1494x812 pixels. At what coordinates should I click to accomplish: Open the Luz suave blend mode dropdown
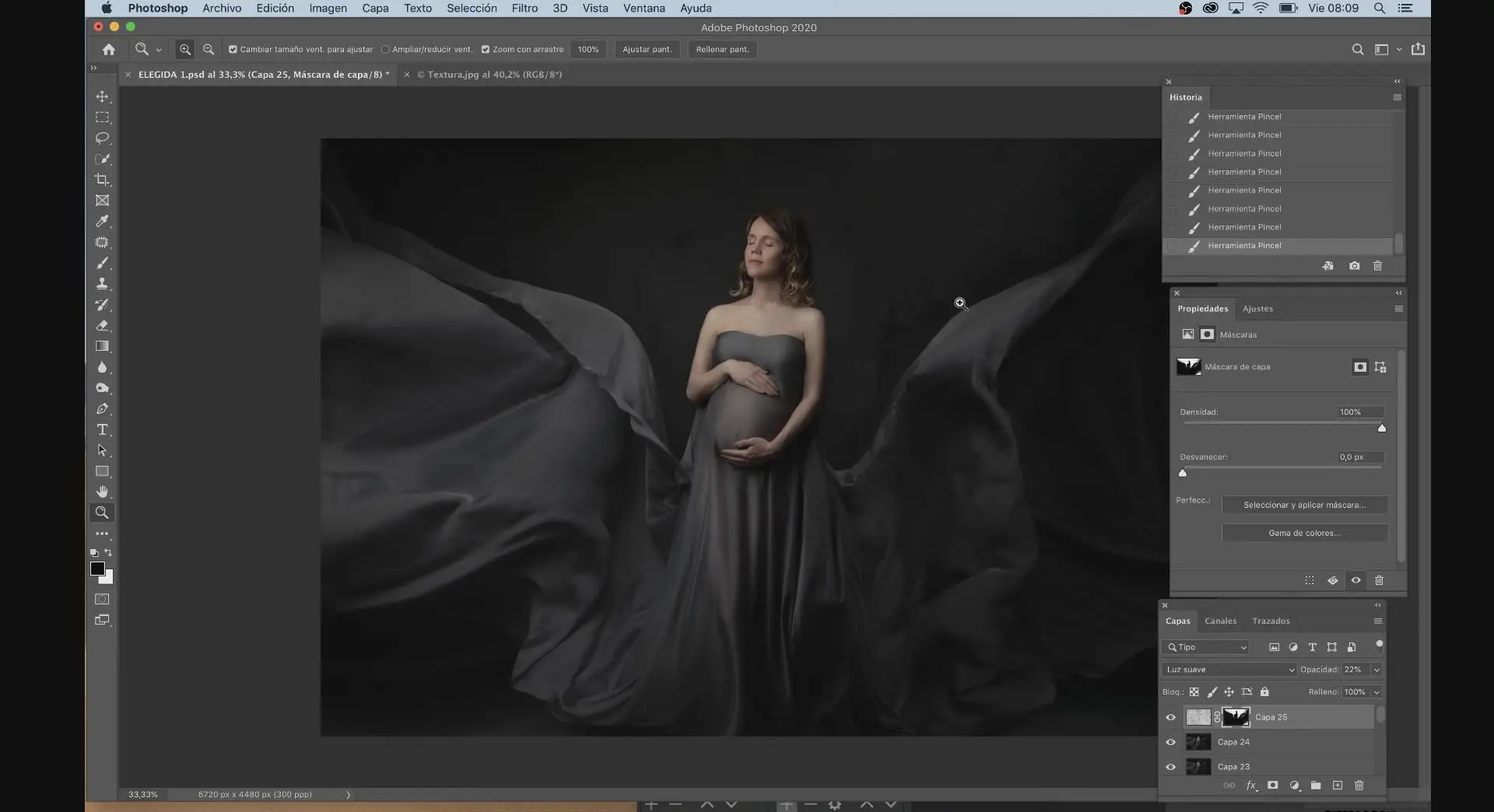(1229, 670)
